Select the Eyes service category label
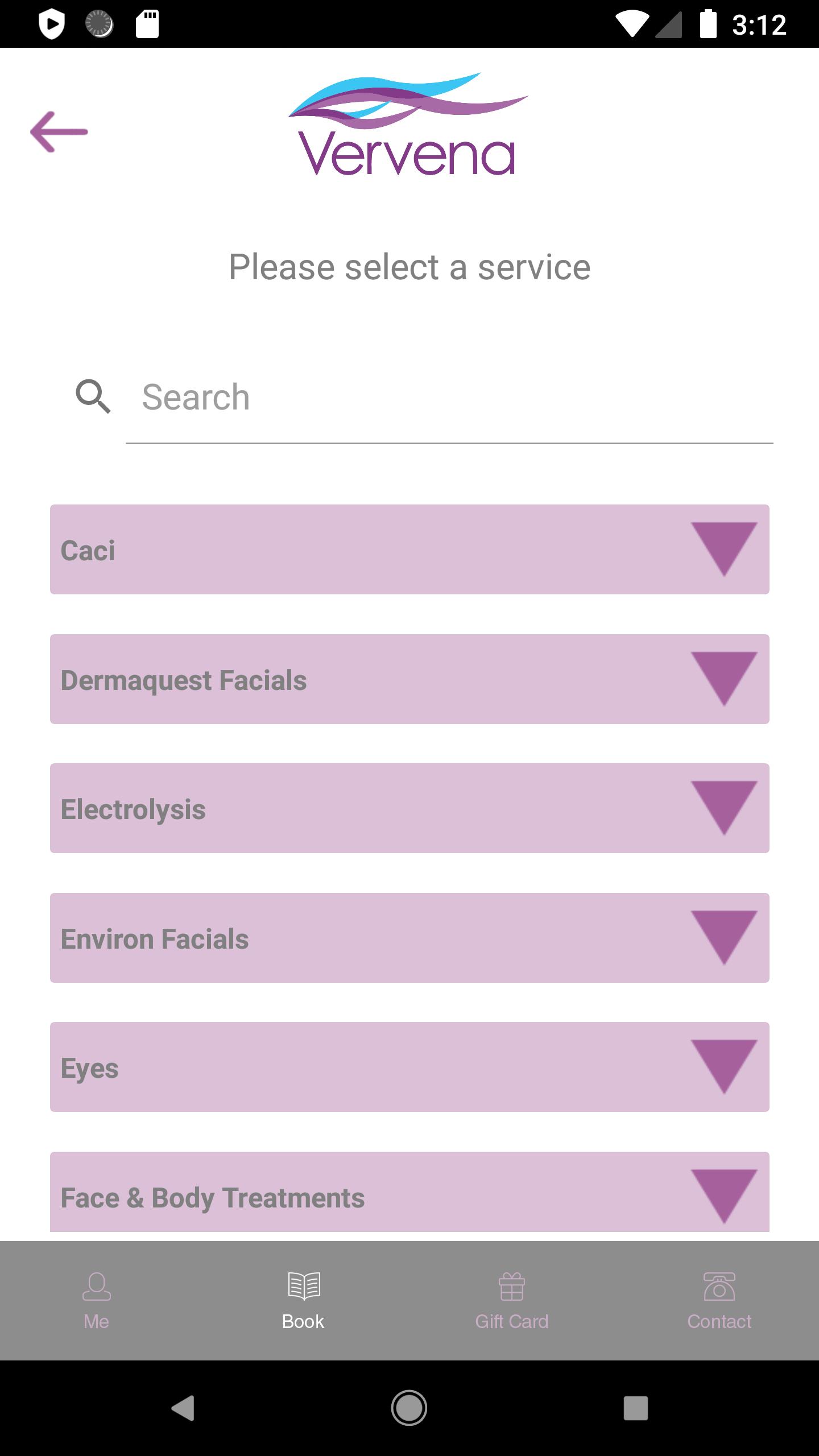 coord(89,1069)
